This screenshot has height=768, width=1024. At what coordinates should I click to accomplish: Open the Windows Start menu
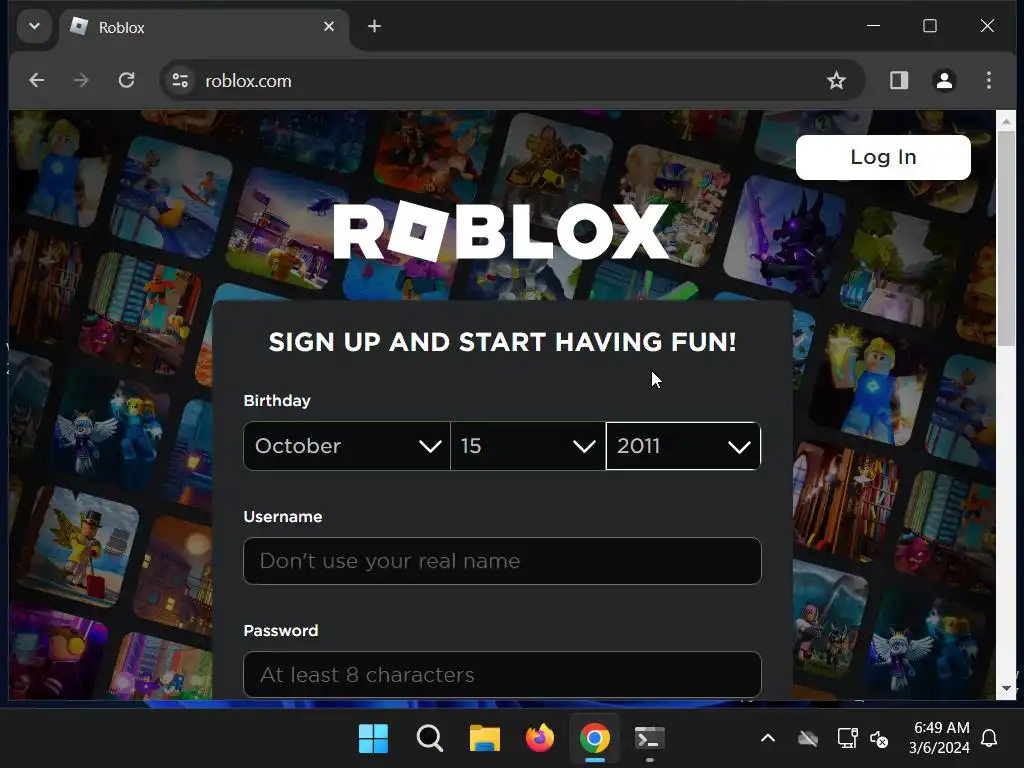[x=374, y=739]
